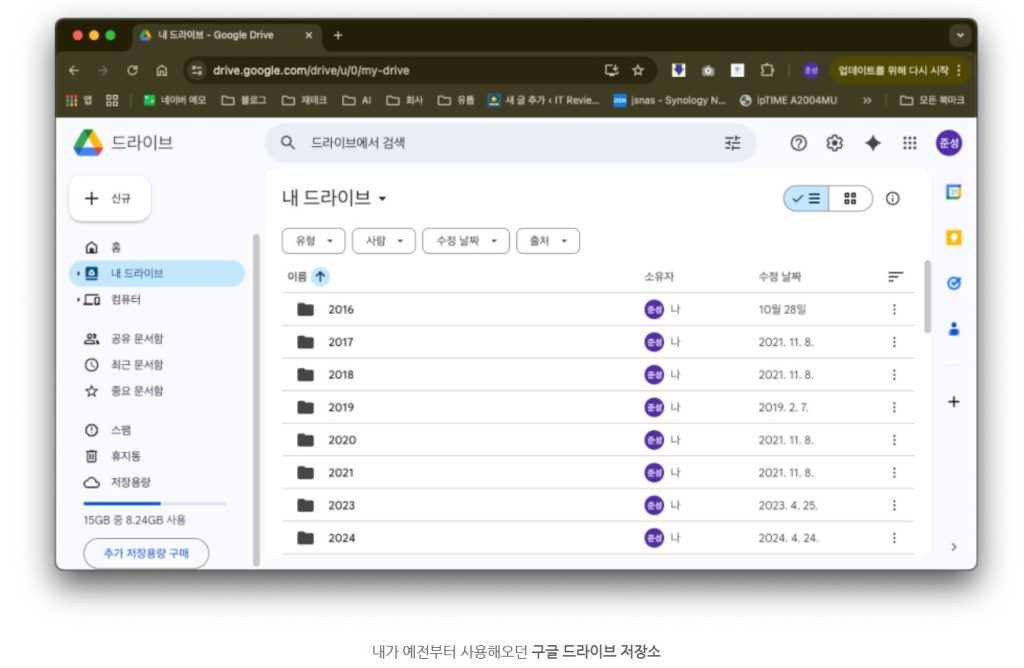Click the help question mark icon
1024x668 pixels.
(x=798, y=143)
